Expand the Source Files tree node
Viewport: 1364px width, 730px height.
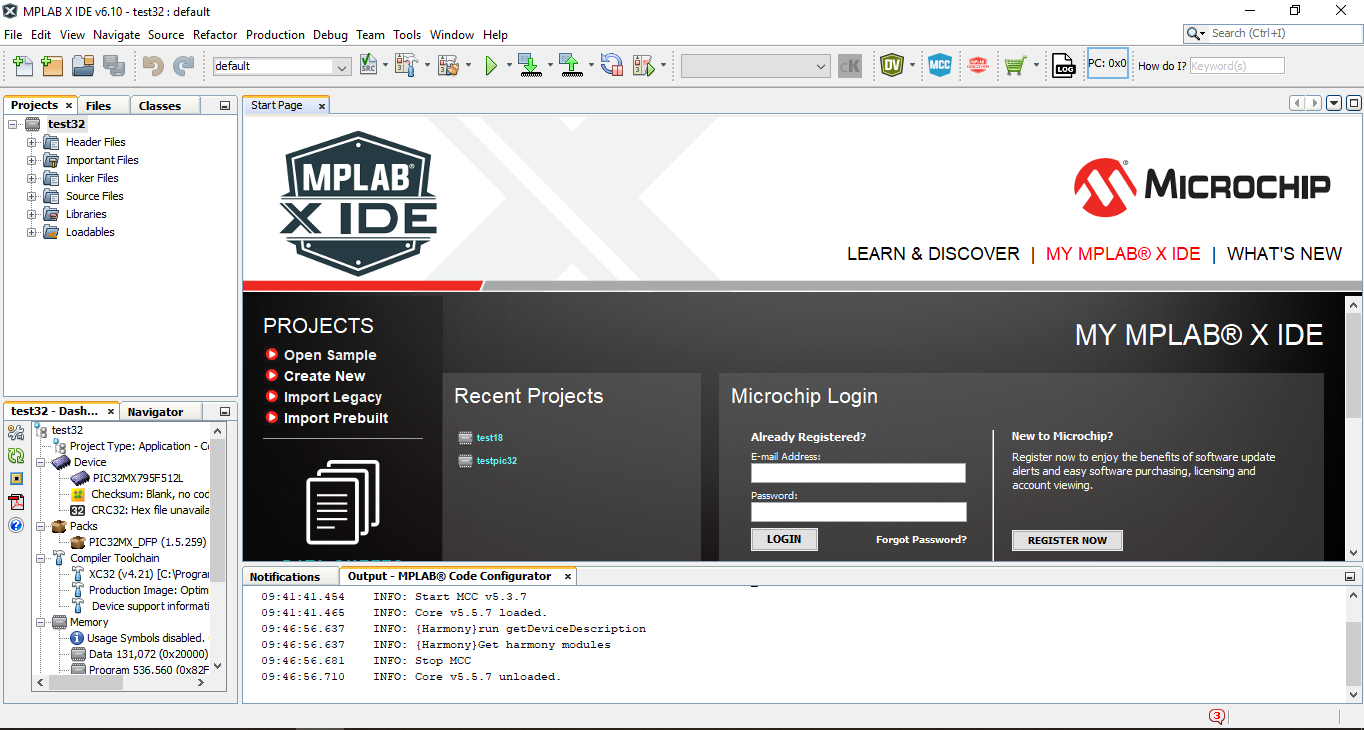click(x=32, y=196)
